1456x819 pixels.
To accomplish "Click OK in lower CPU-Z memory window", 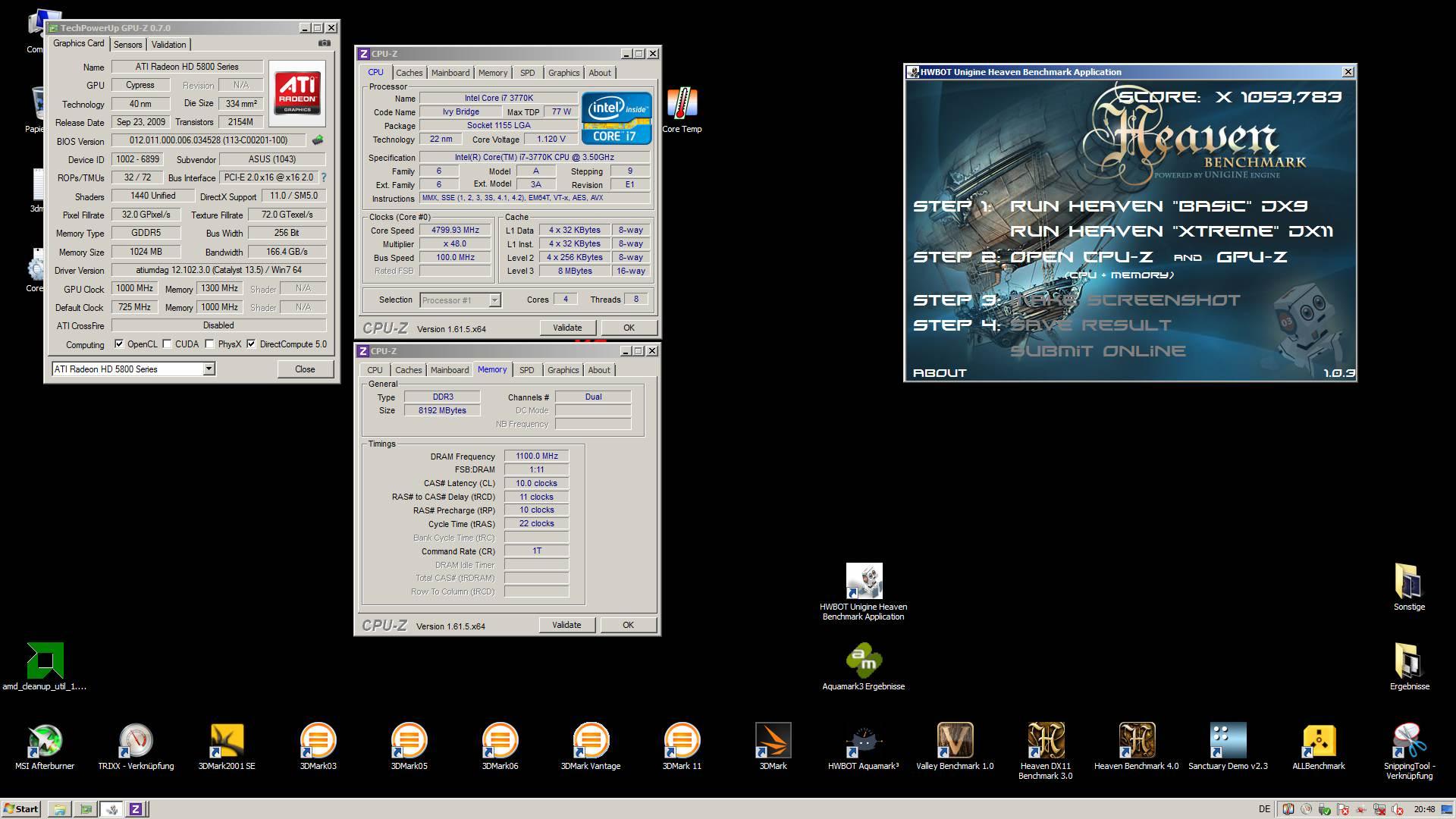I will [x=628, y=625].
